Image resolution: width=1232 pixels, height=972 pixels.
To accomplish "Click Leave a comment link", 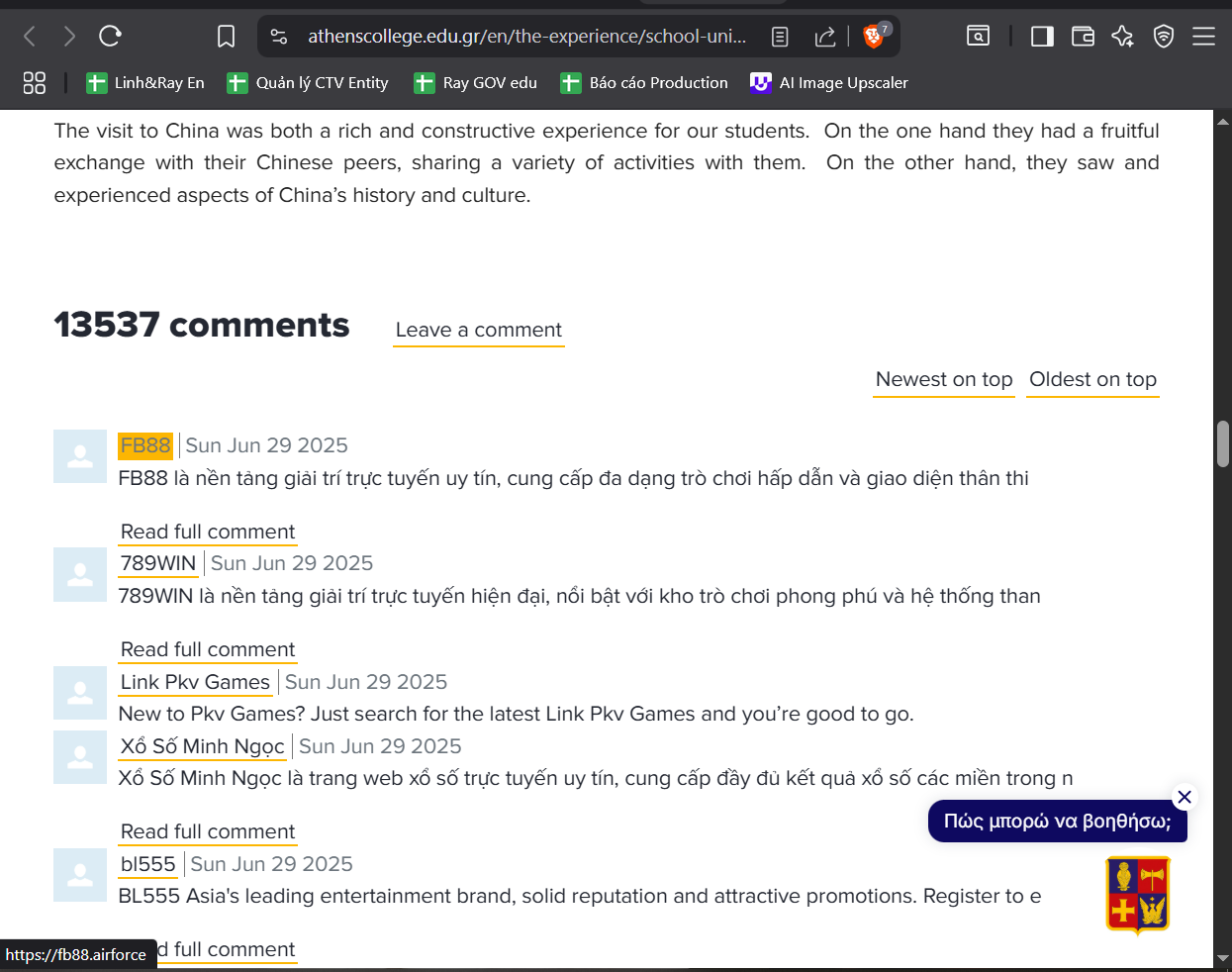I will click(x=479, y=331).
